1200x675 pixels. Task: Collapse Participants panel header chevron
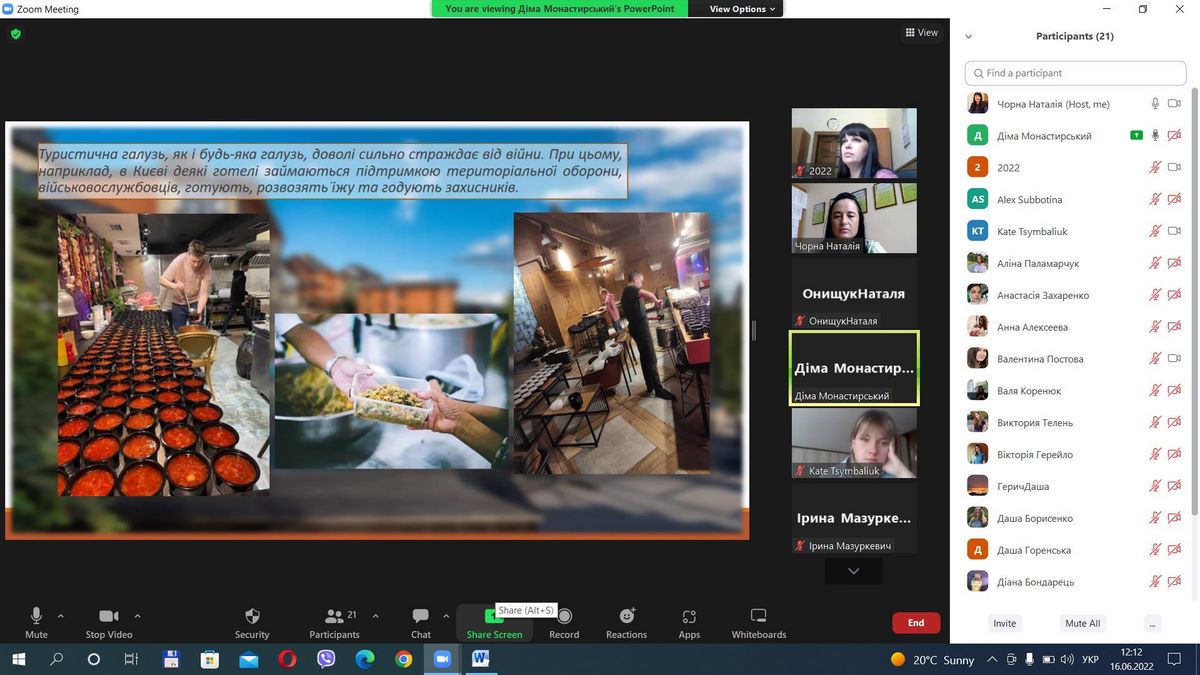pos(968,37)
